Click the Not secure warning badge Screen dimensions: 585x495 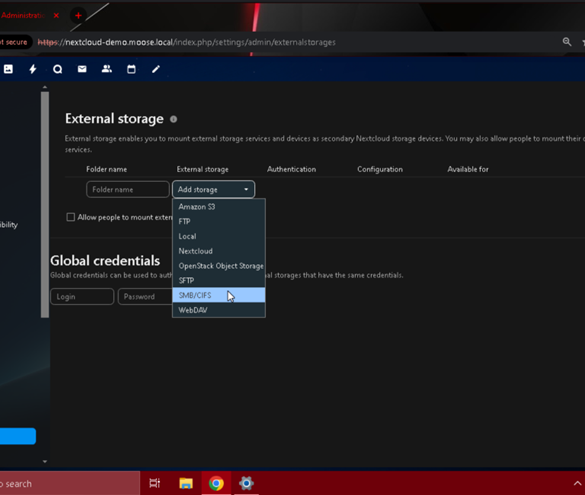15,42
